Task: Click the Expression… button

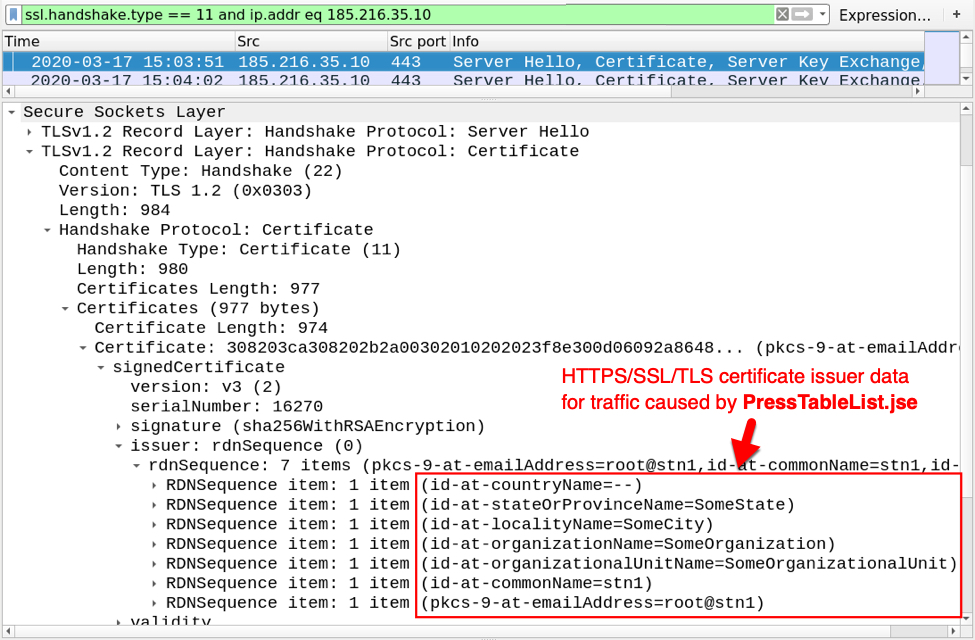Action: click(x=884, y=15)
